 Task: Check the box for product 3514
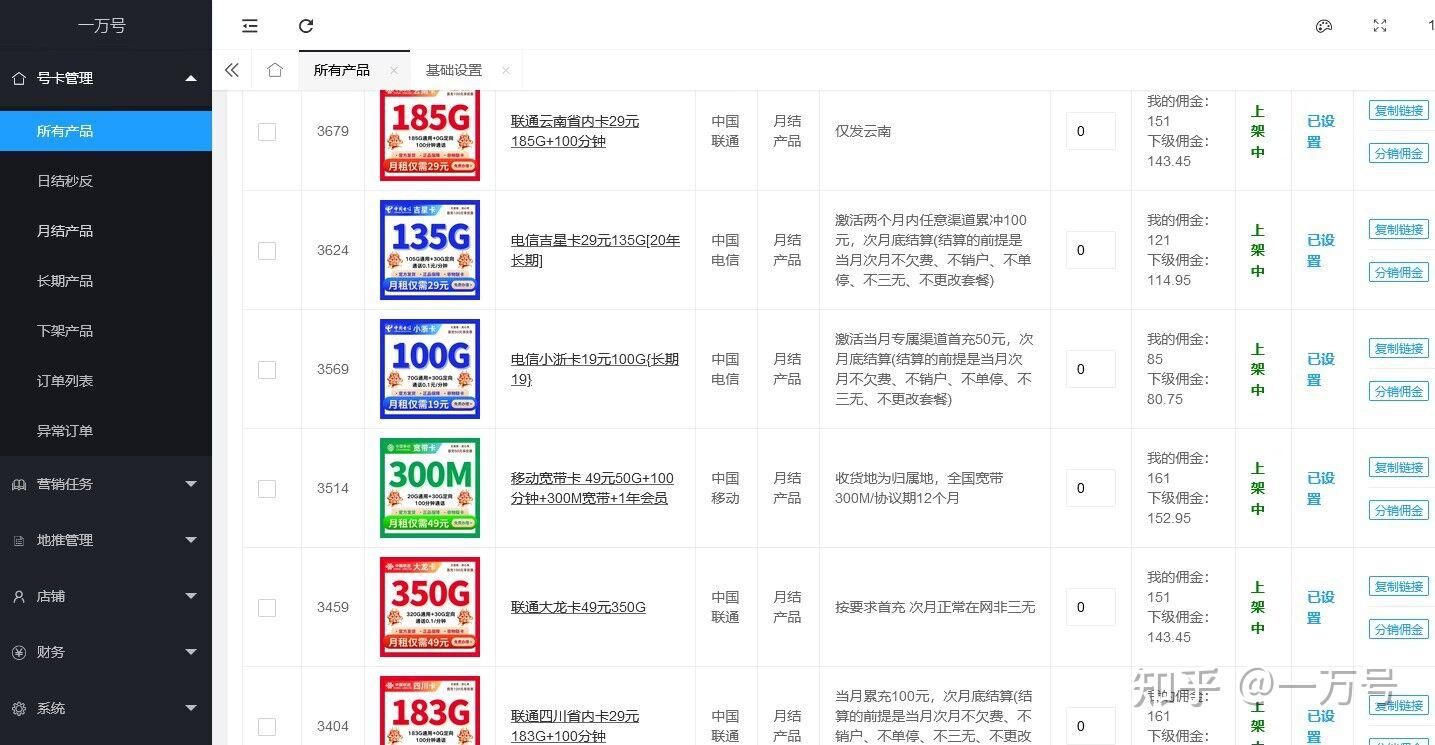tap(267, 489)
